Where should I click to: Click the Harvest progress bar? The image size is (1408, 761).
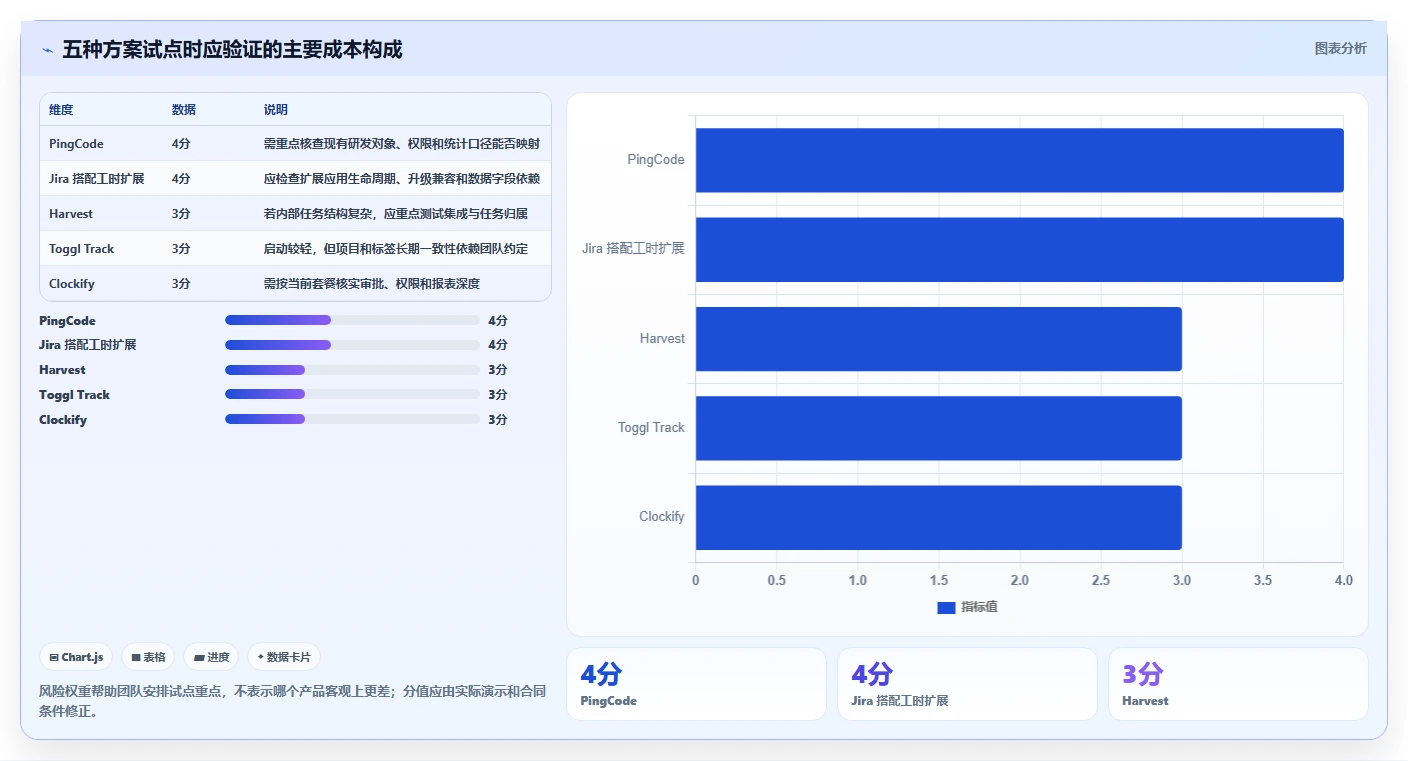click(352, 370)
